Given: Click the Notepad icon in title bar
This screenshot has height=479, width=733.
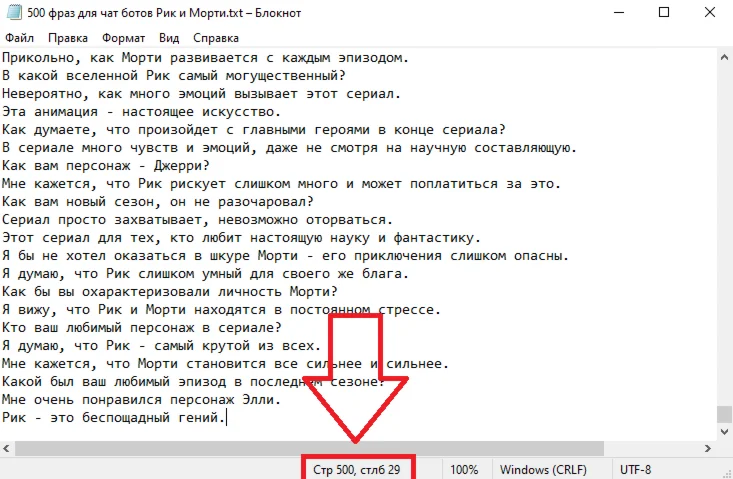Looking at the screenshot, I should pyautogui.click(x=14, y=13).
